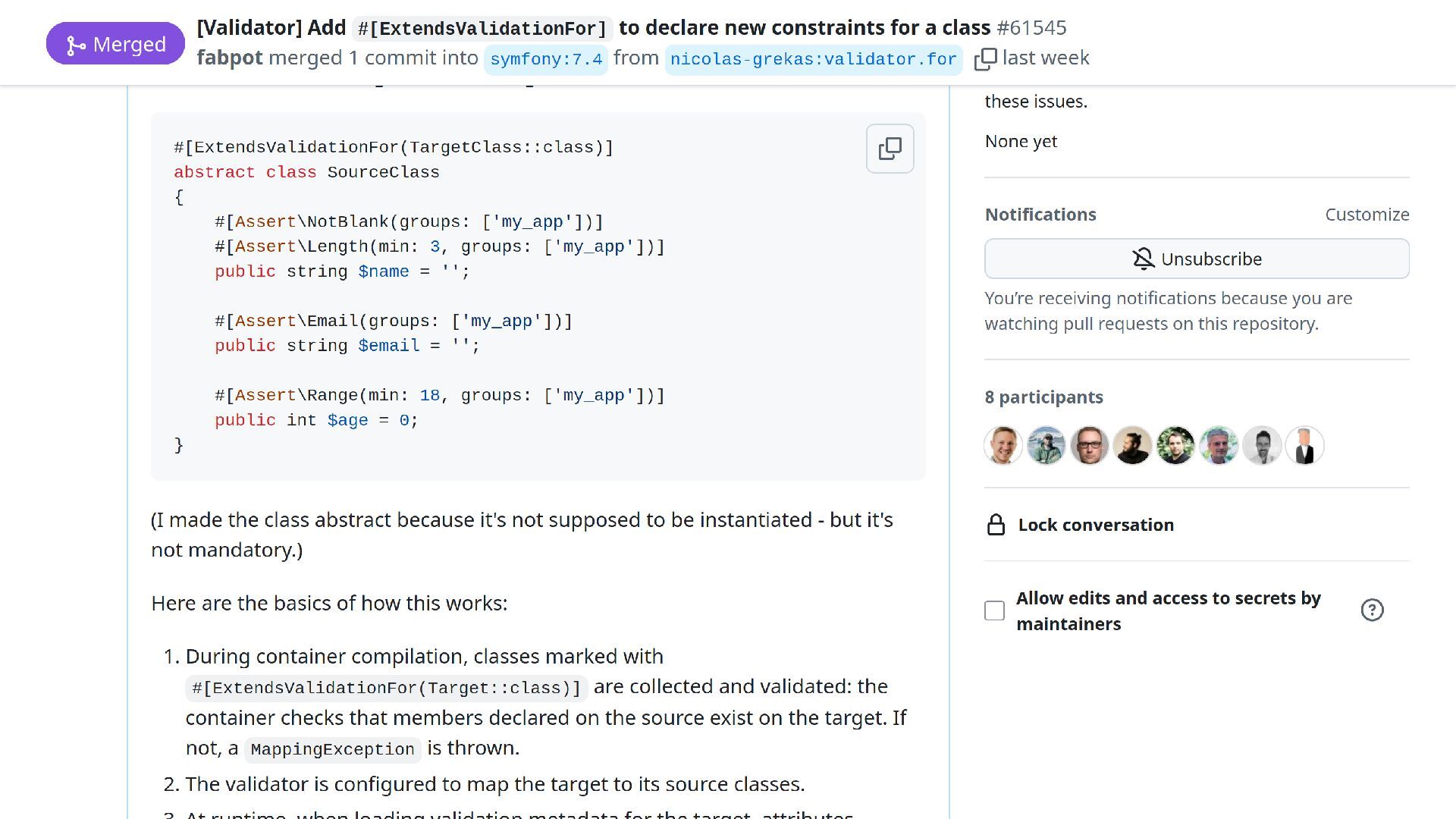Click the second participant avatar

pyautogui.click(x=1046, y=445)
